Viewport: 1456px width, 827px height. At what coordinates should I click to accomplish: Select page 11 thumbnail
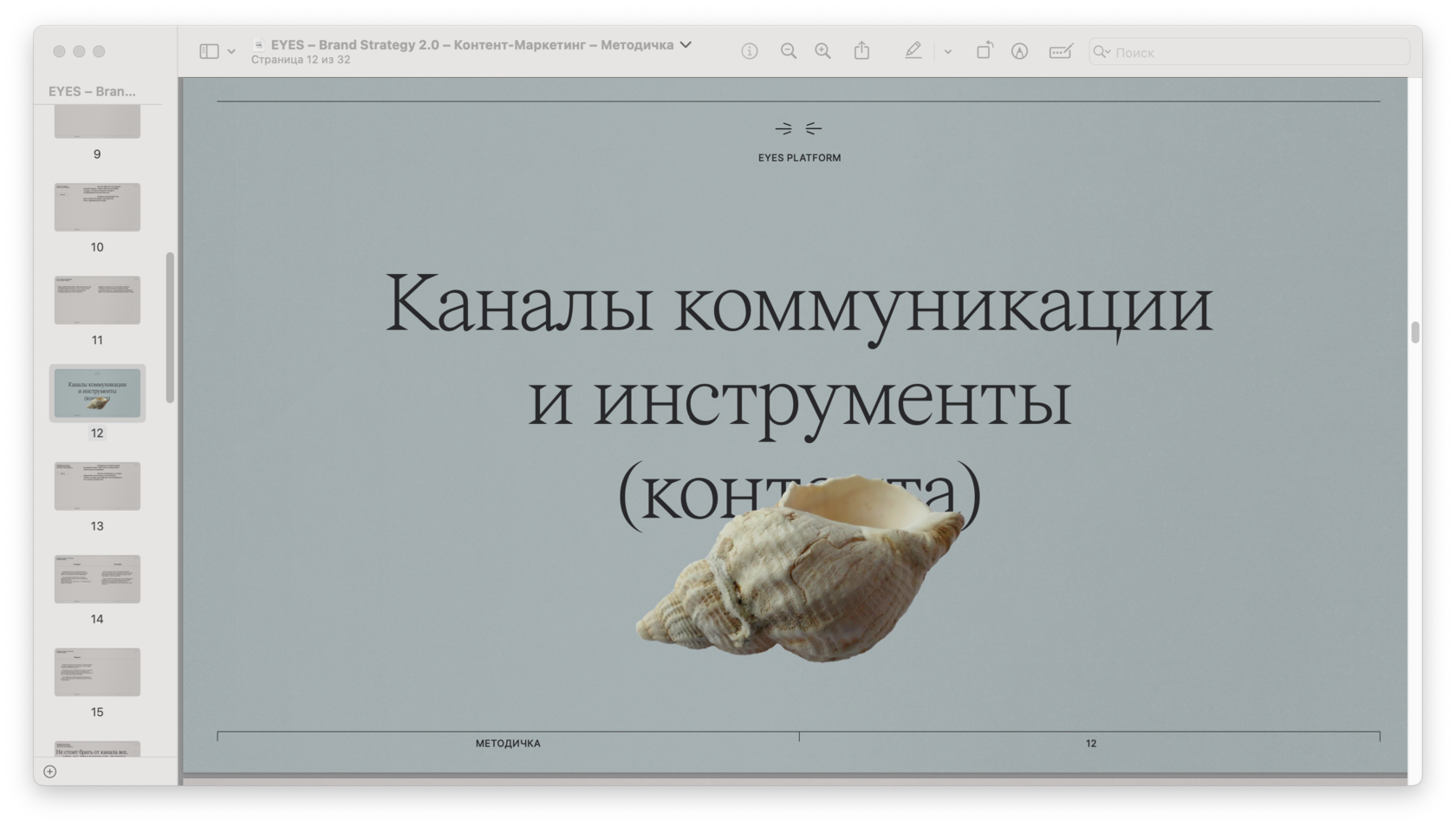[97, 300]
